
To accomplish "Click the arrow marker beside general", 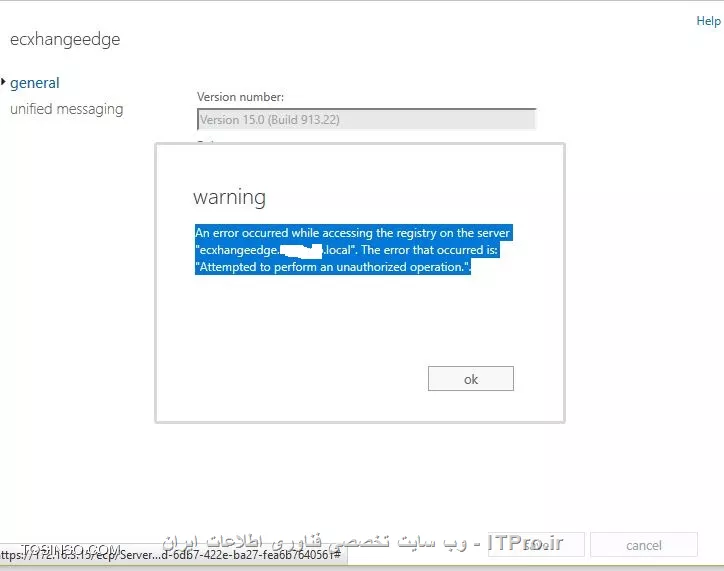I will point(3,82).
